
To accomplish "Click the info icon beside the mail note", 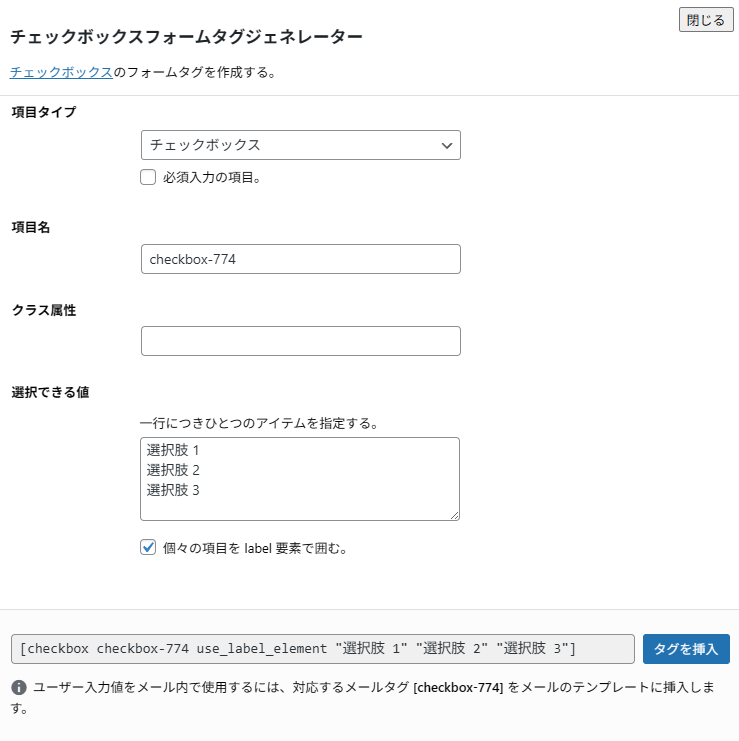I will [19, 688].
